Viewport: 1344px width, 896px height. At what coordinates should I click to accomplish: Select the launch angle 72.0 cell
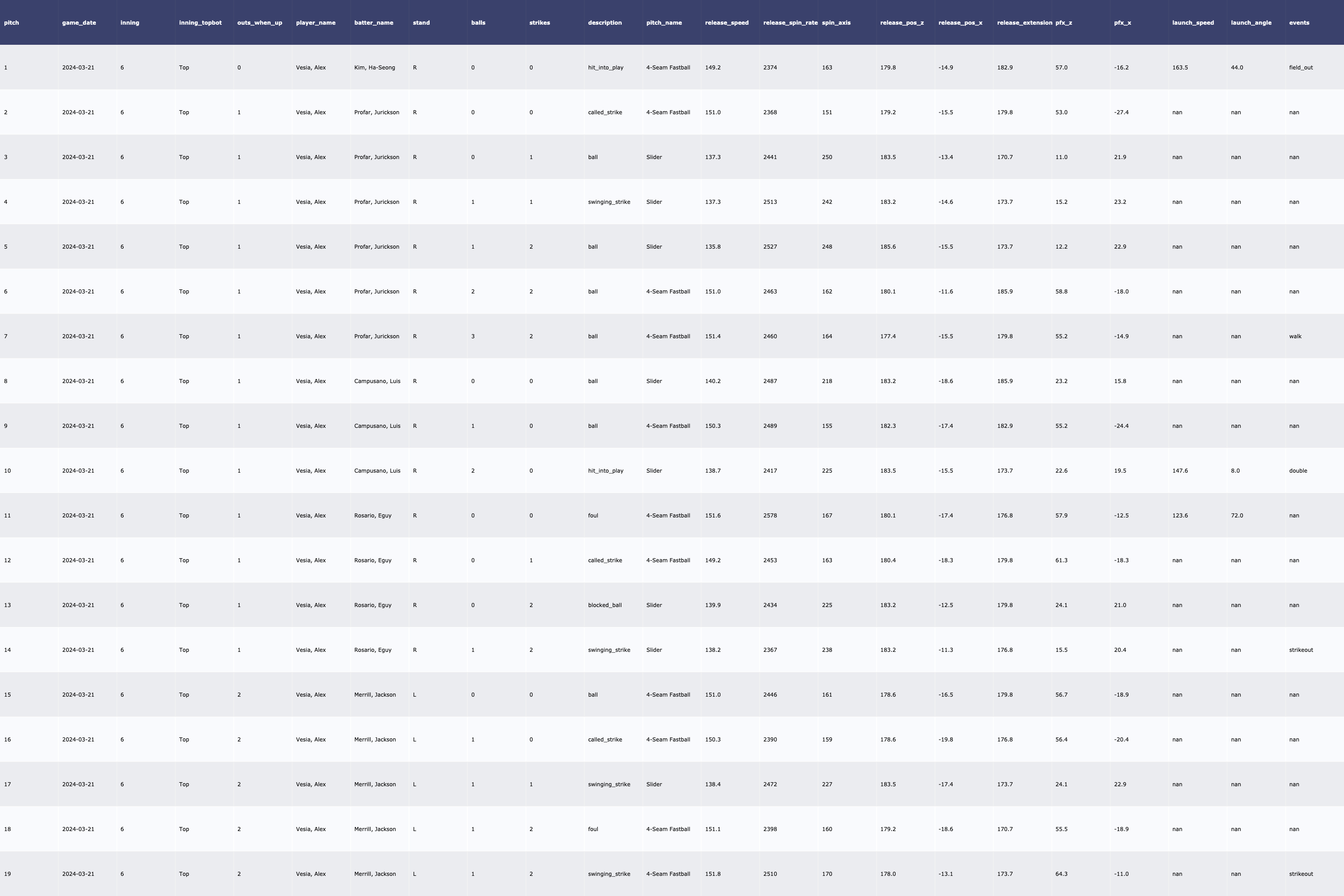pos(1236,516)
